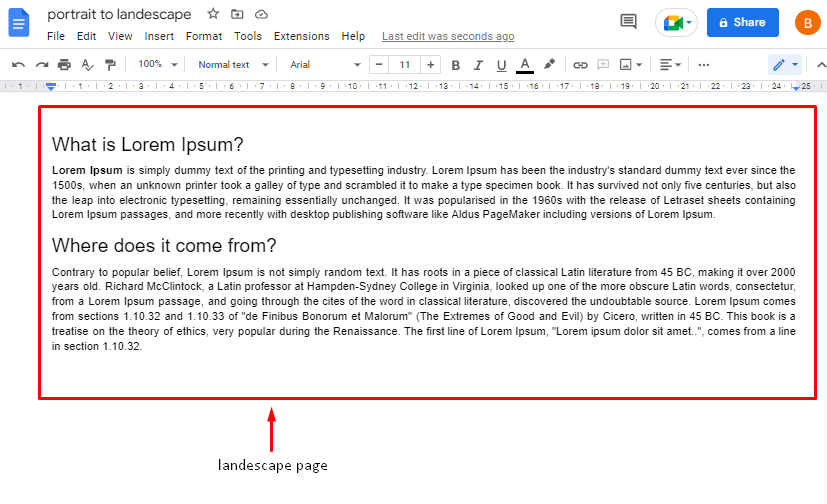Add a comment from the toolbar

pos(603,64)
